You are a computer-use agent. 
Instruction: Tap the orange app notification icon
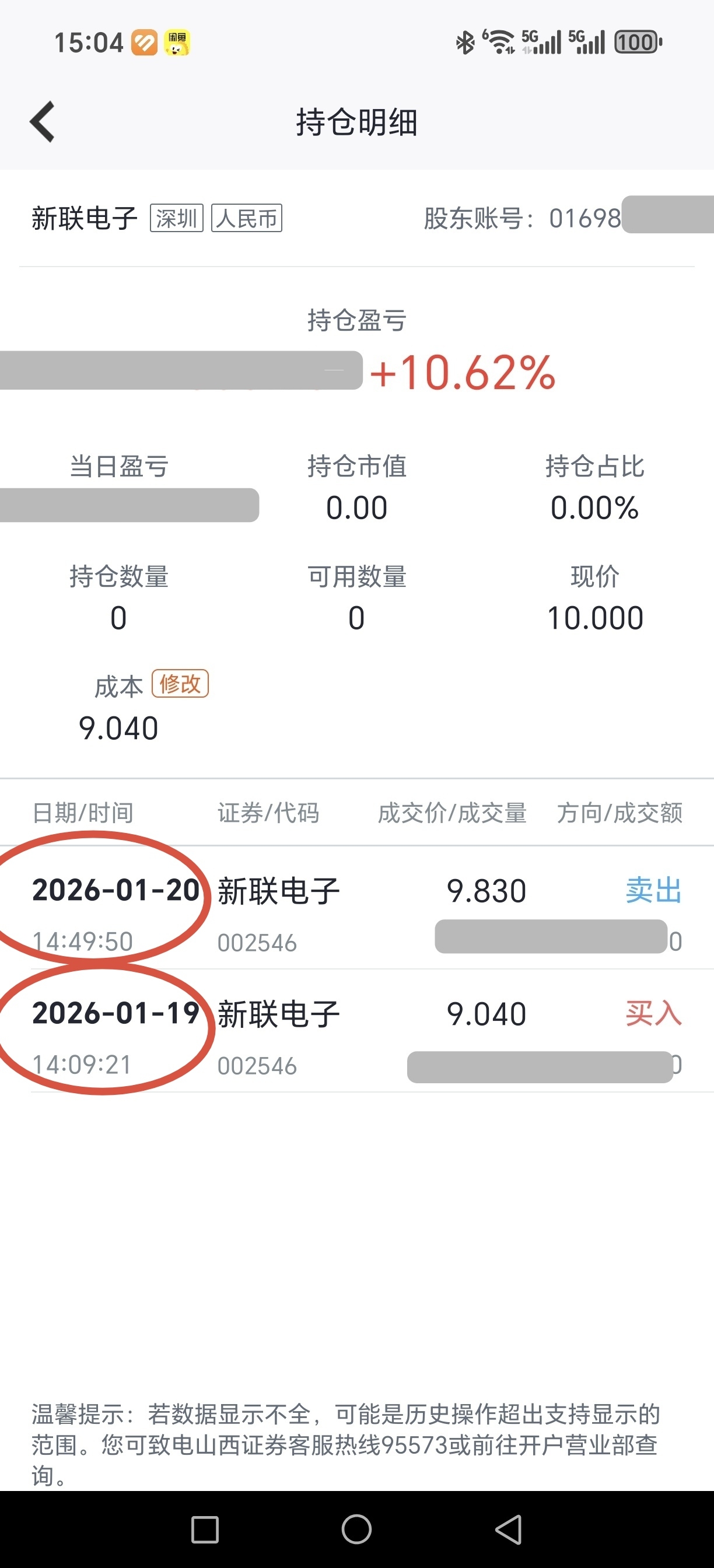pos(144,43)
